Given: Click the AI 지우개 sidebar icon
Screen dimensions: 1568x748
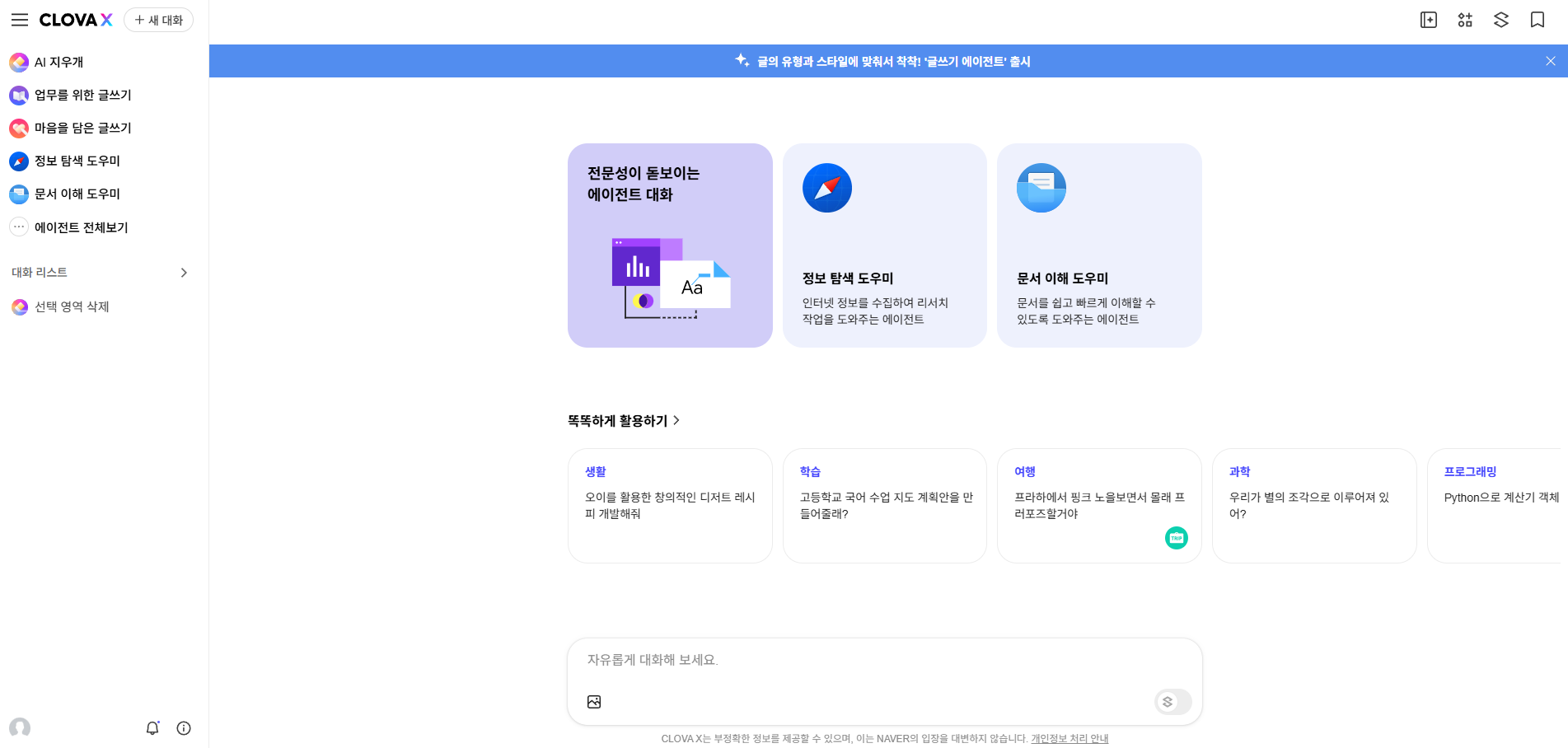Looking at the screenshot, I should 19,62.
